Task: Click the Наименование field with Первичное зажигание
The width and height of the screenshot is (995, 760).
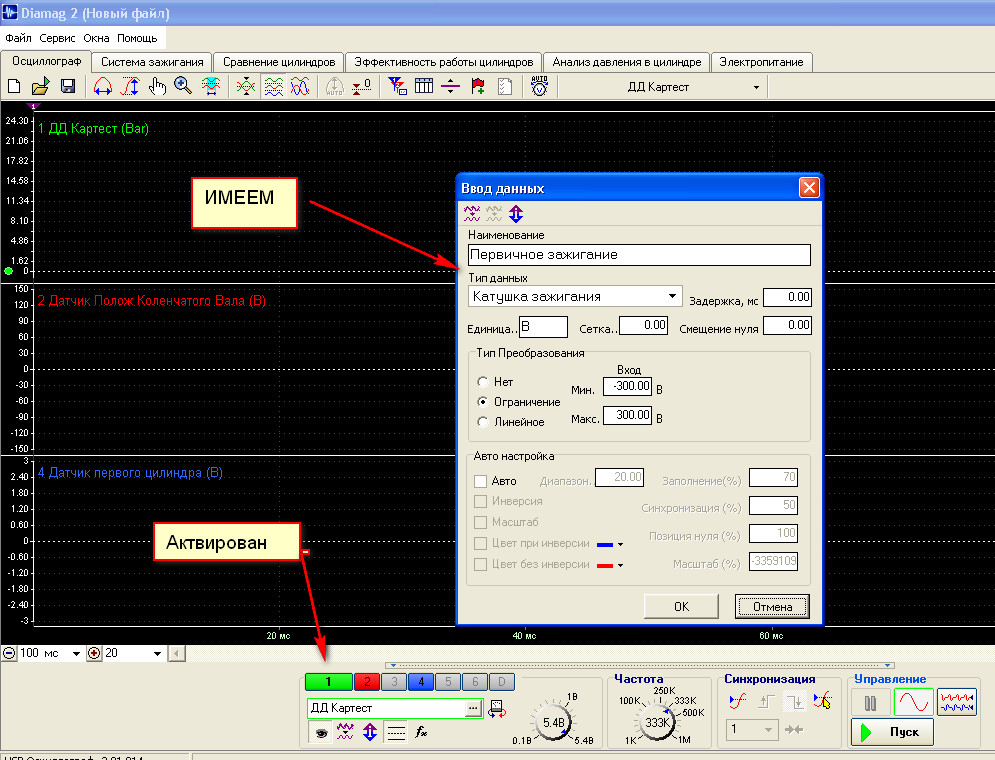Action: [639, 255]
